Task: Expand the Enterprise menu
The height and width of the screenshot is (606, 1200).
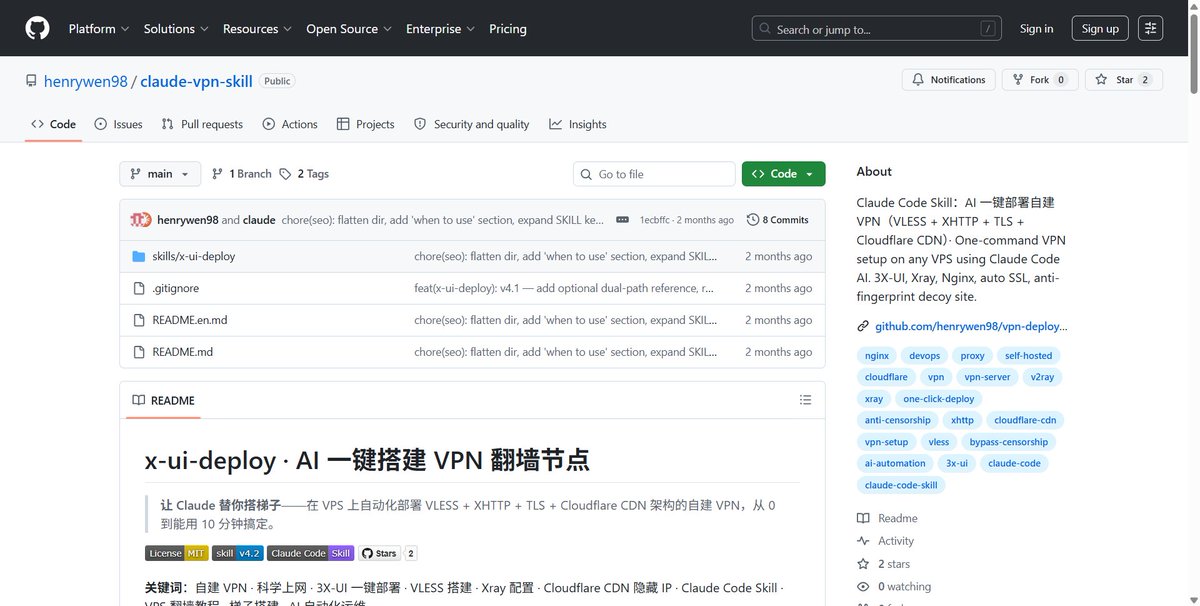Action: tap(441, 29)
